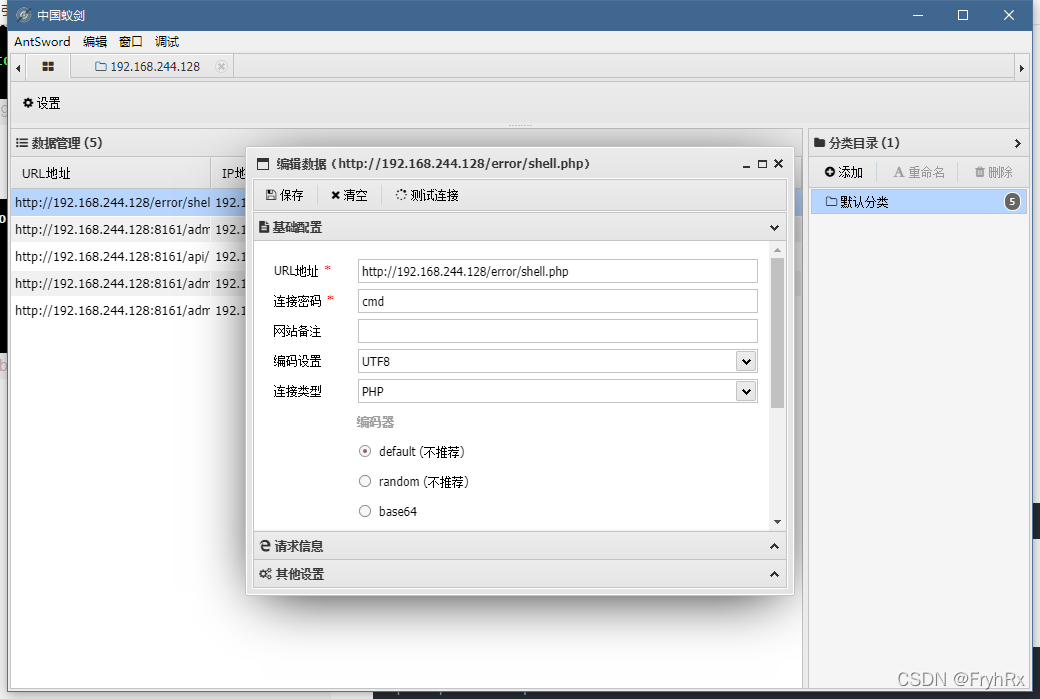Click 添加 to add a category

click(844, 172)
